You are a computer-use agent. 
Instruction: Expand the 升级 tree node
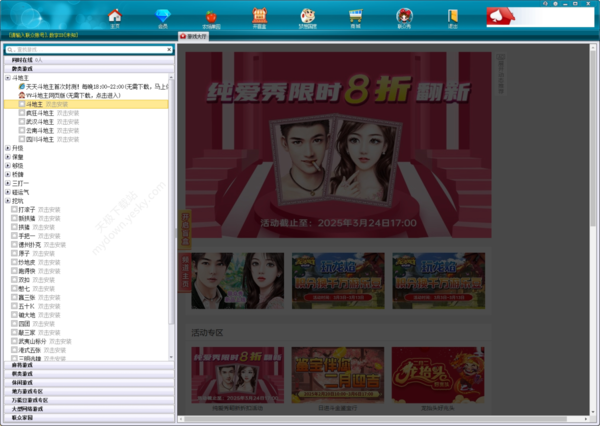click(x=8, y=148)
